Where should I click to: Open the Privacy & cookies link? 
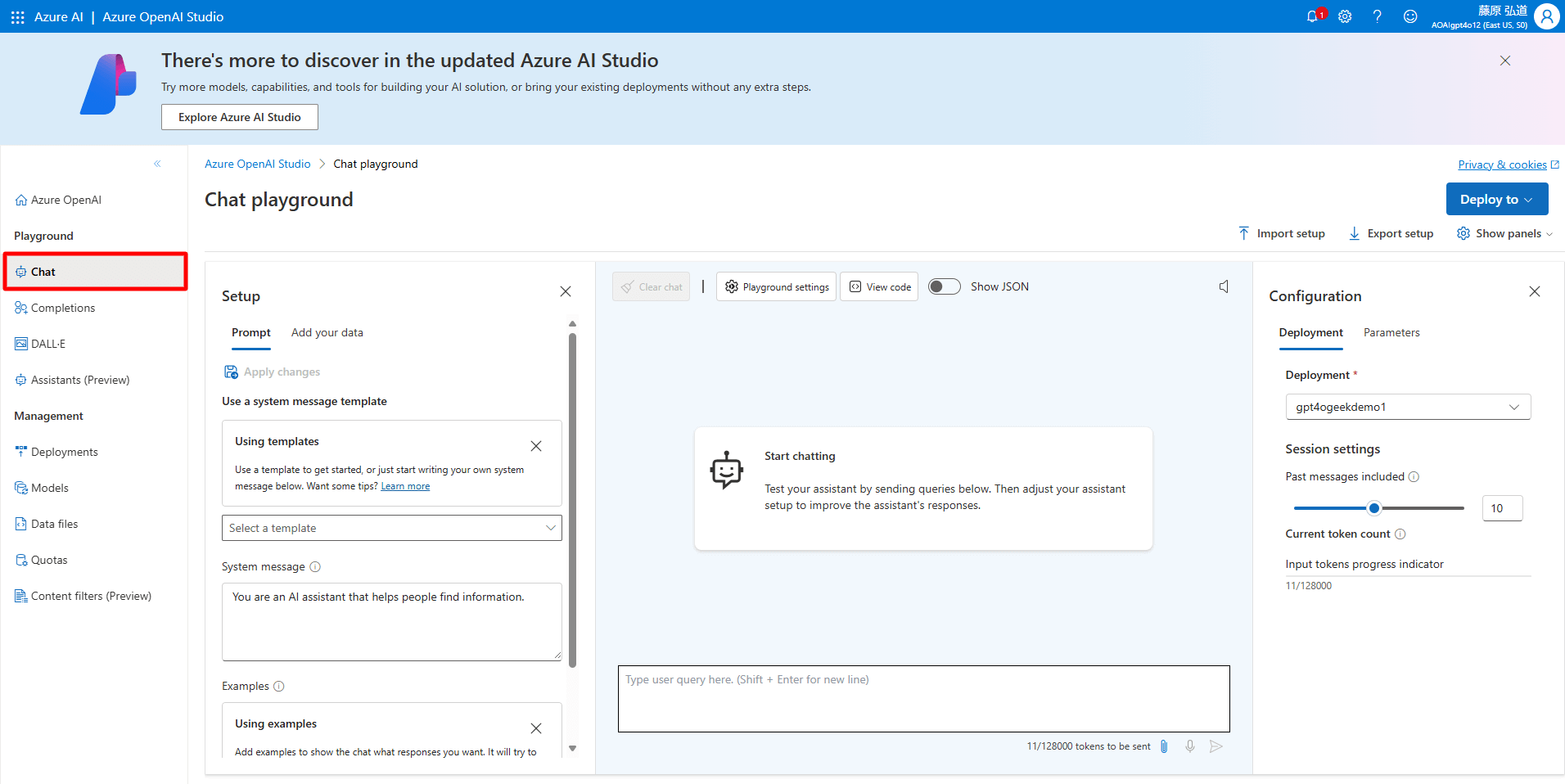click(x=1502, y=164)
